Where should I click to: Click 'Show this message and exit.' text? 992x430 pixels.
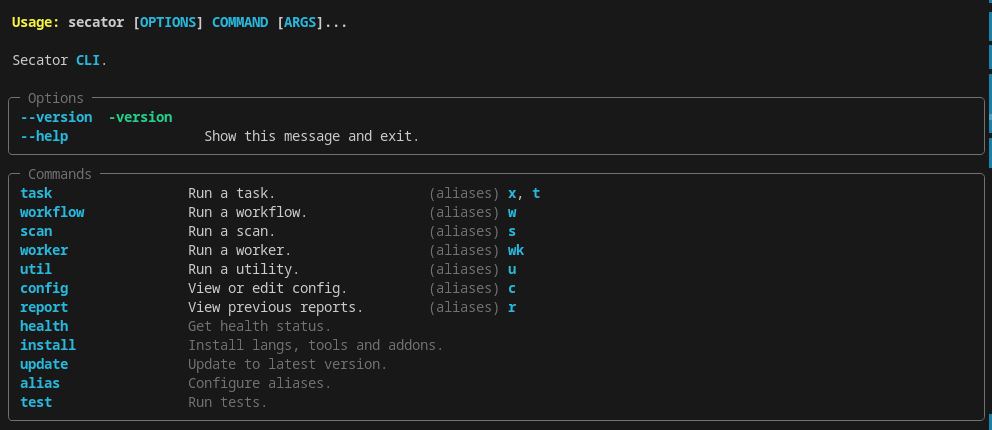tap(312, 137)
